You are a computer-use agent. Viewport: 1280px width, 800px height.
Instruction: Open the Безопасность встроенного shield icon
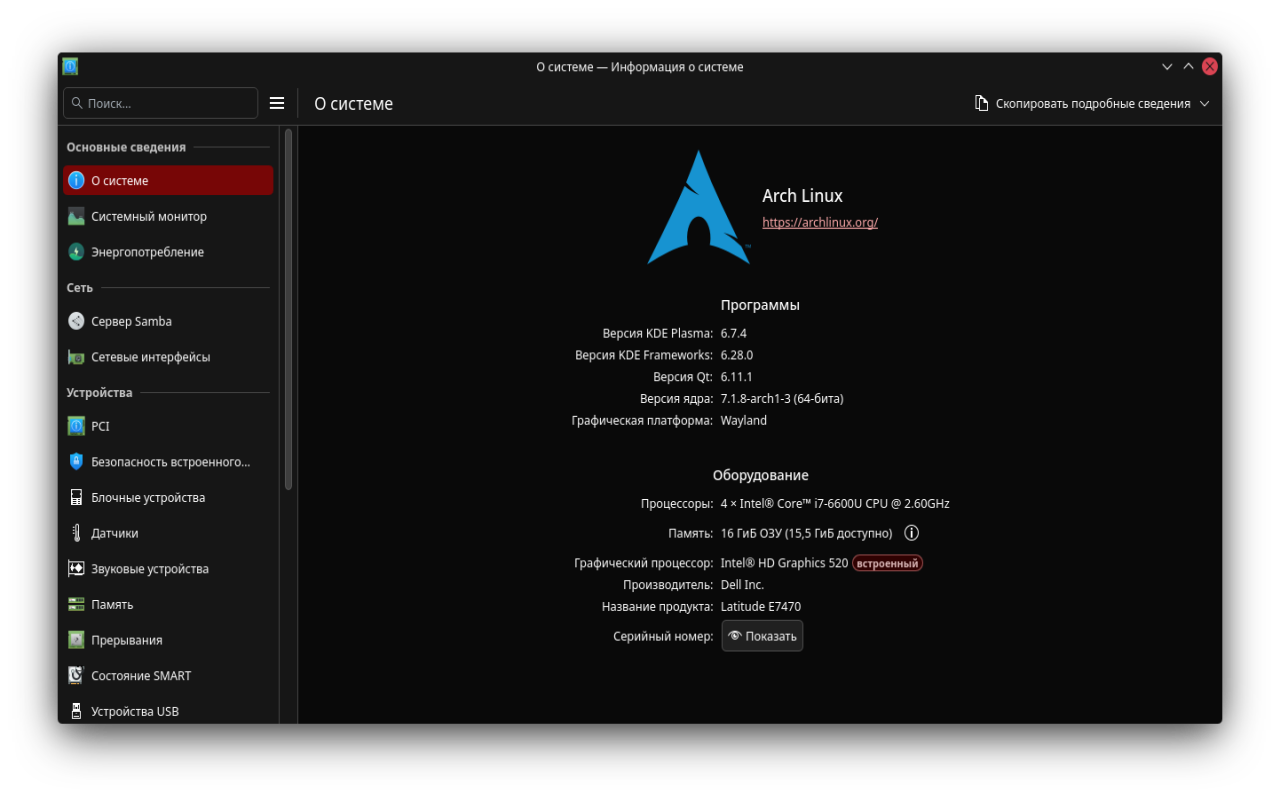pos(76,462)
